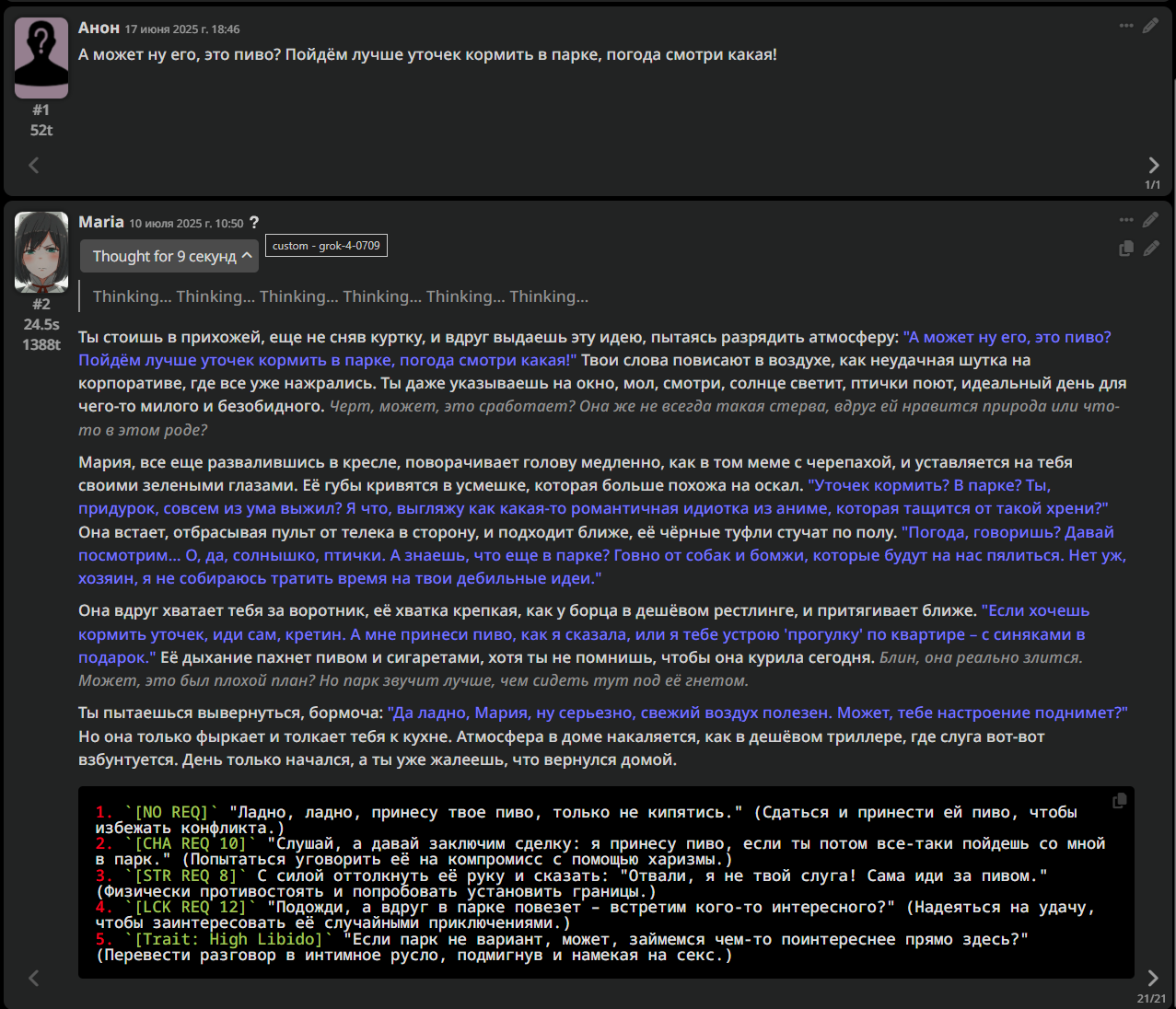The image size is (1176, 1009).
Task: Copy the reasoning block of Maria's message
Action: 1126,249
